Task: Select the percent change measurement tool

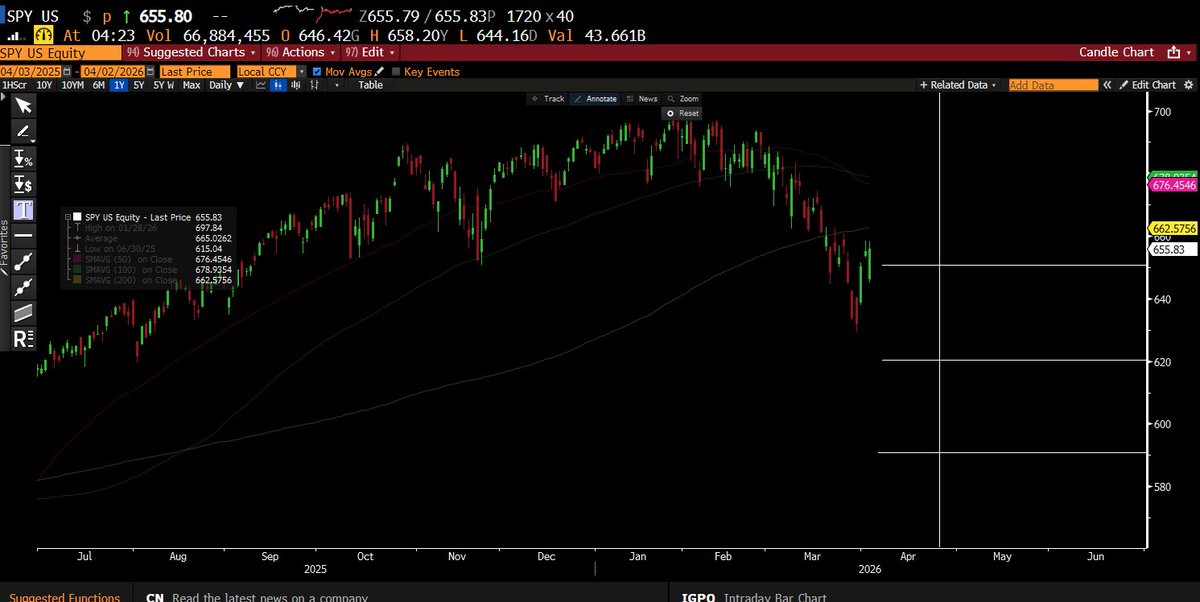Action: click(23, 158)
